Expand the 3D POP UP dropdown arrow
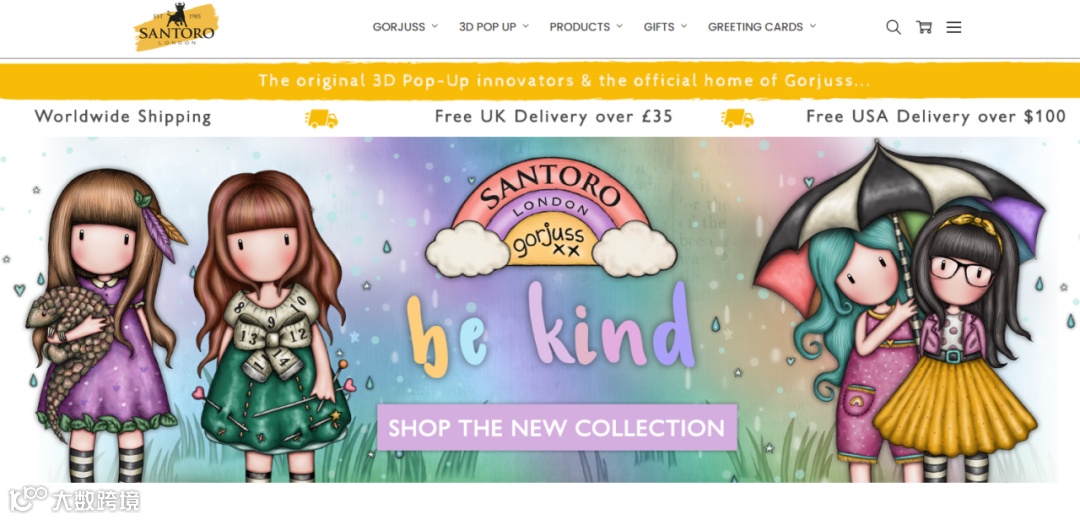 (526, 26)
